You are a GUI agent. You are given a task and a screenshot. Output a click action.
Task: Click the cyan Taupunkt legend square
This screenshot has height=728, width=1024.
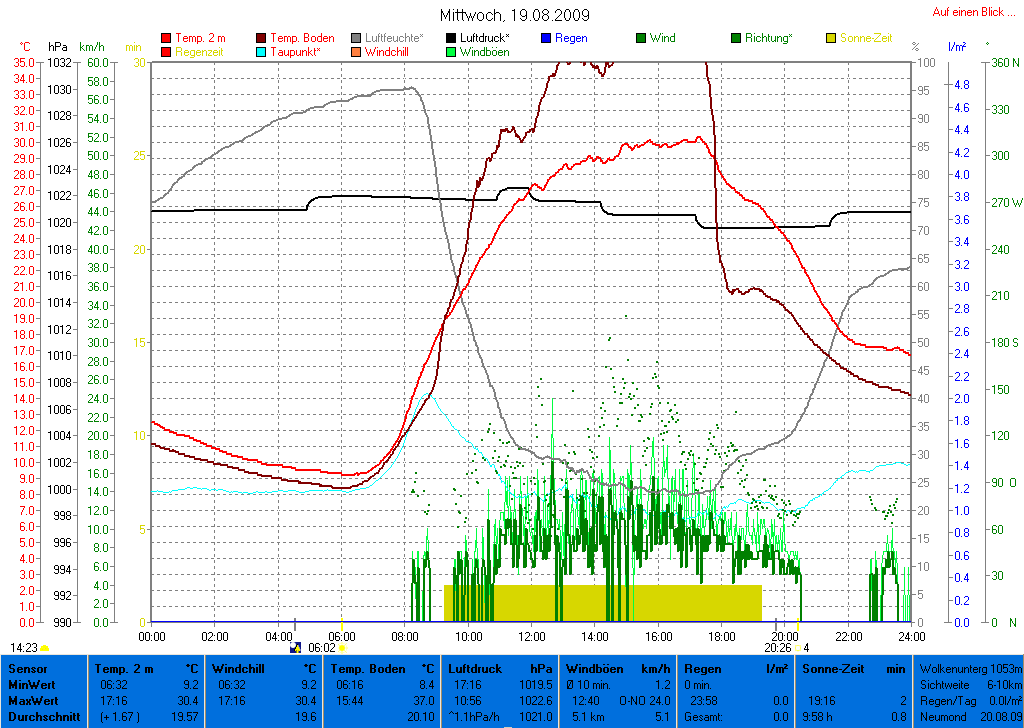coord(262,52)
